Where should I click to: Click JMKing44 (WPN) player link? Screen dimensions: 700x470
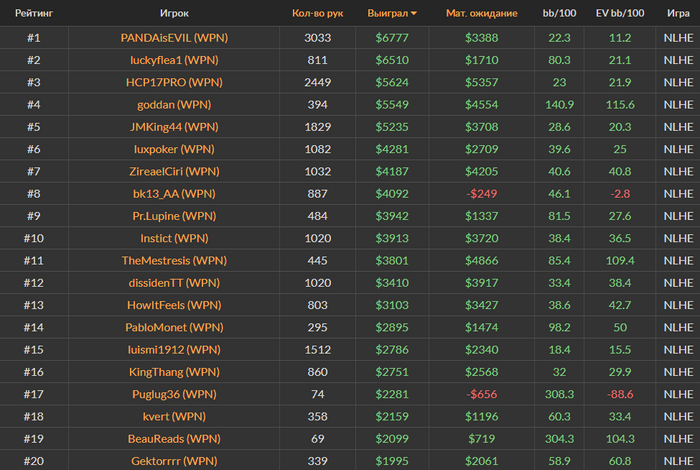tap(174, 127)
